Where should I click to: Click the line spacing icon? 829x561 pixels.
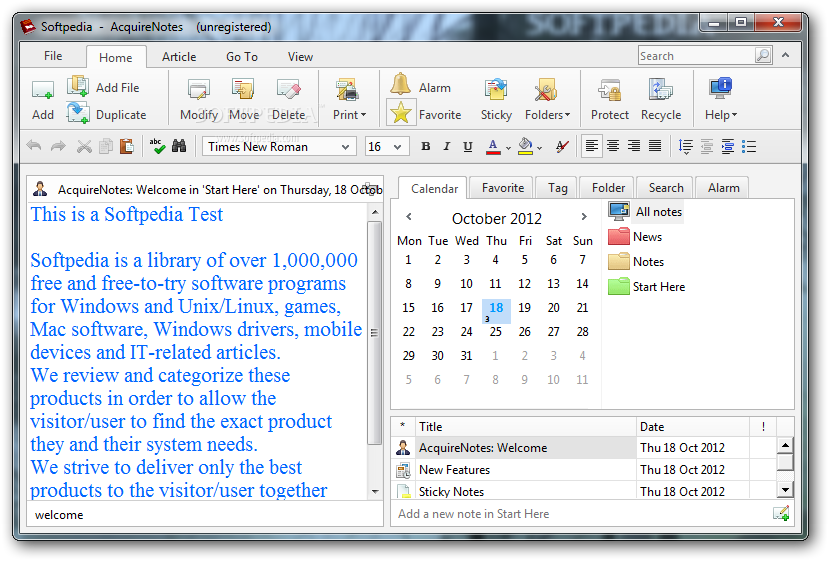(685, 146)
